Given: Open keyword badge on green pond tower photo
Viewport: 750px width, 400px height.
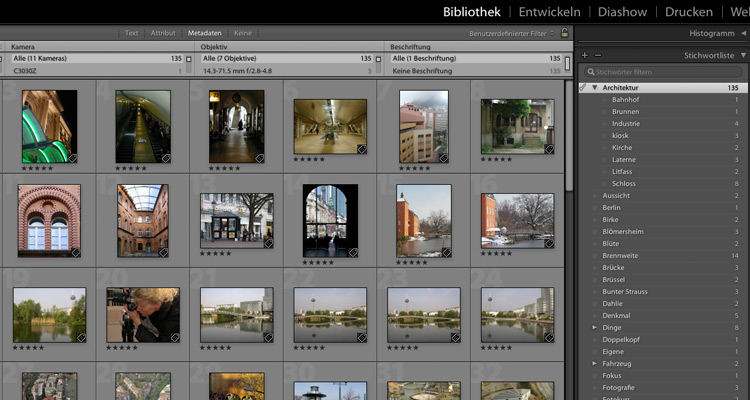Looking at the screenshot, I should coord(81,337).
